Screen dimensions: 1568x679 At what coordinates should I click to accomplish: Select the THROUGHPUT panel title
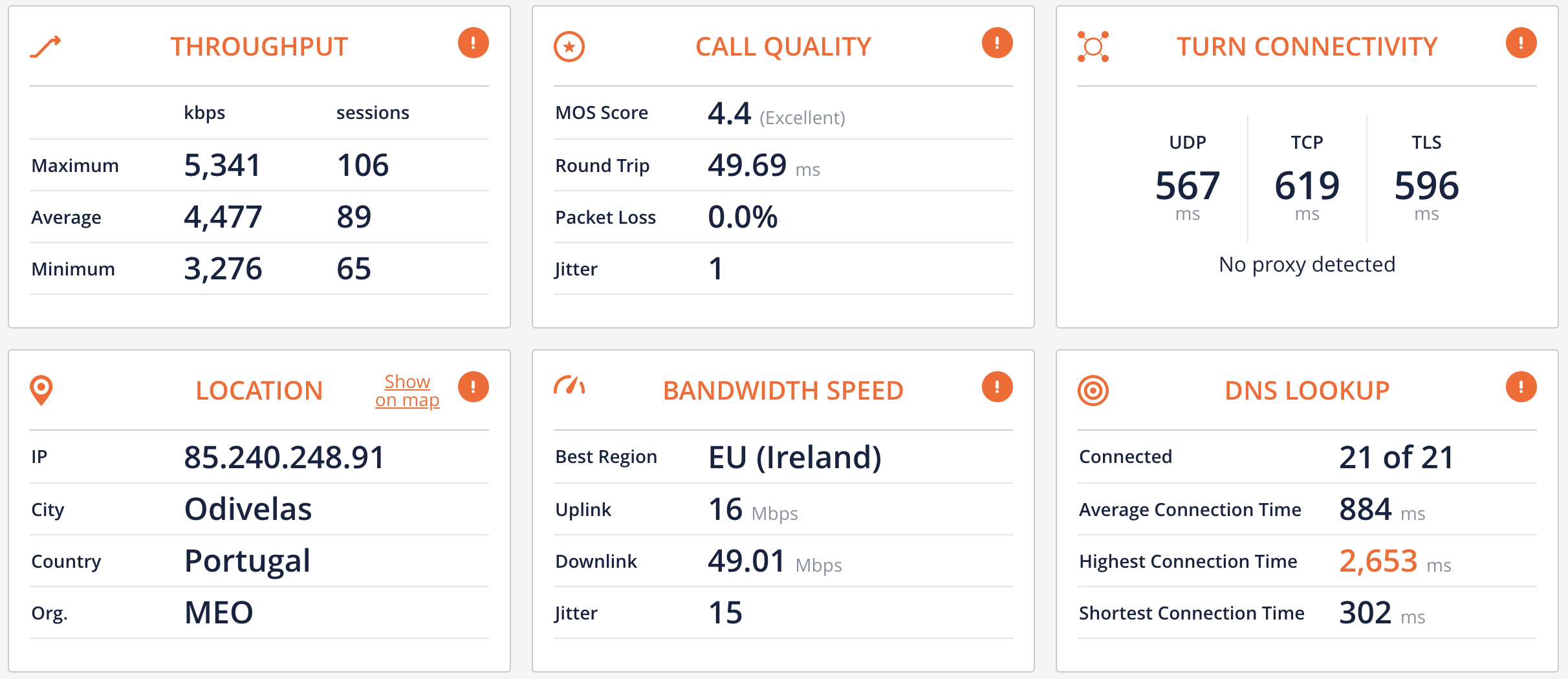point(259,45)
